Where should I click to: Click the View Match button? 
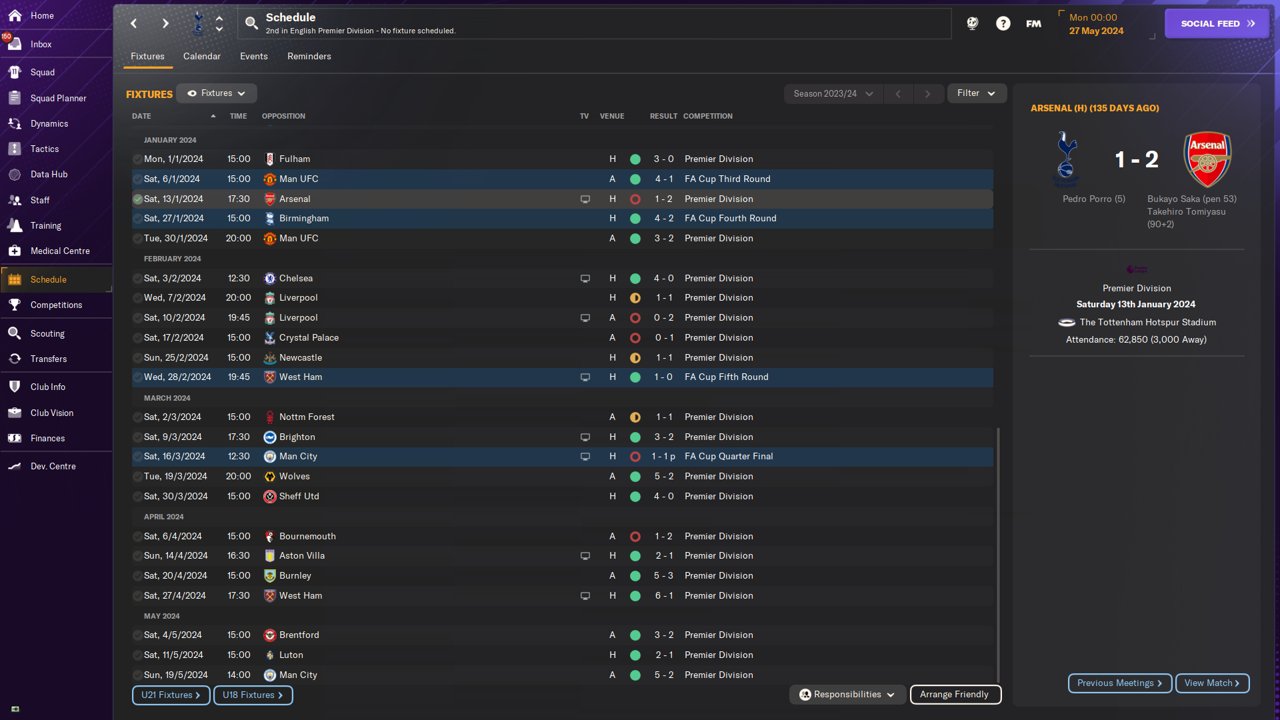click(x=1212, y=683)
